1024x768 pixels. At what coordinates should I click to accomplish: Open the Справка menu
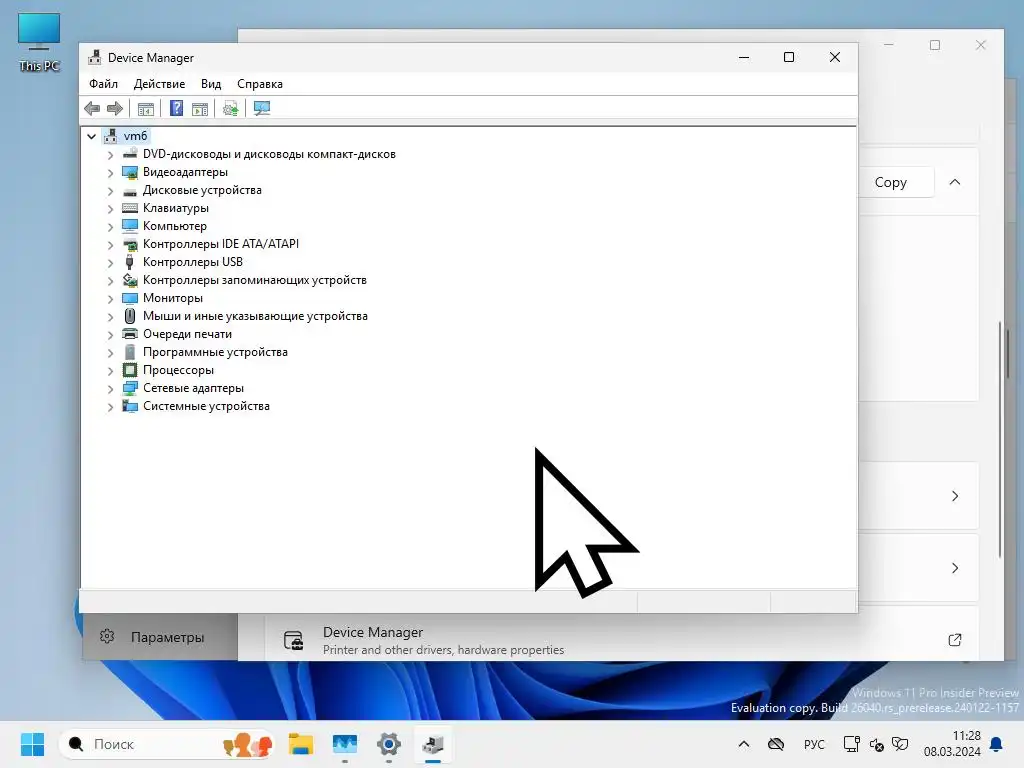(x=260, y=84)
